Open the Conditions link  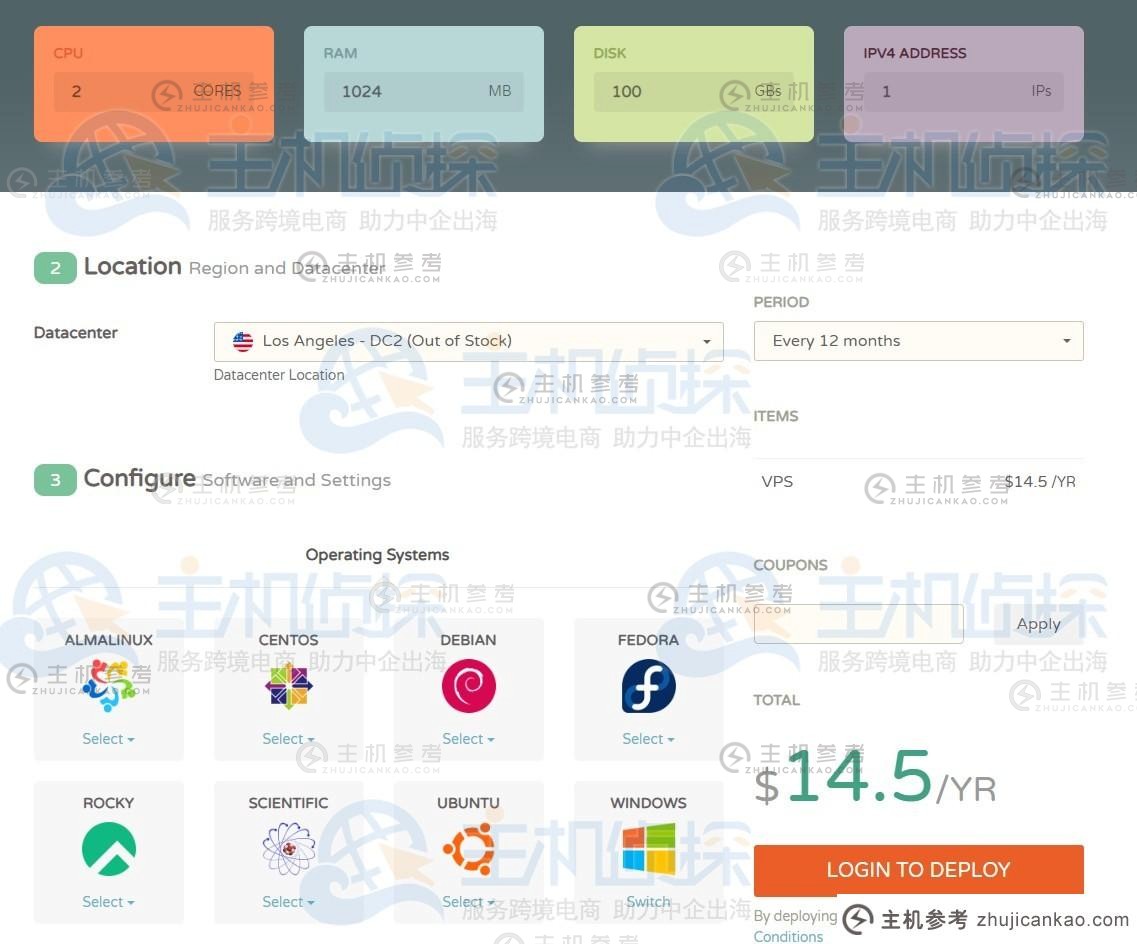coord(788,936)
